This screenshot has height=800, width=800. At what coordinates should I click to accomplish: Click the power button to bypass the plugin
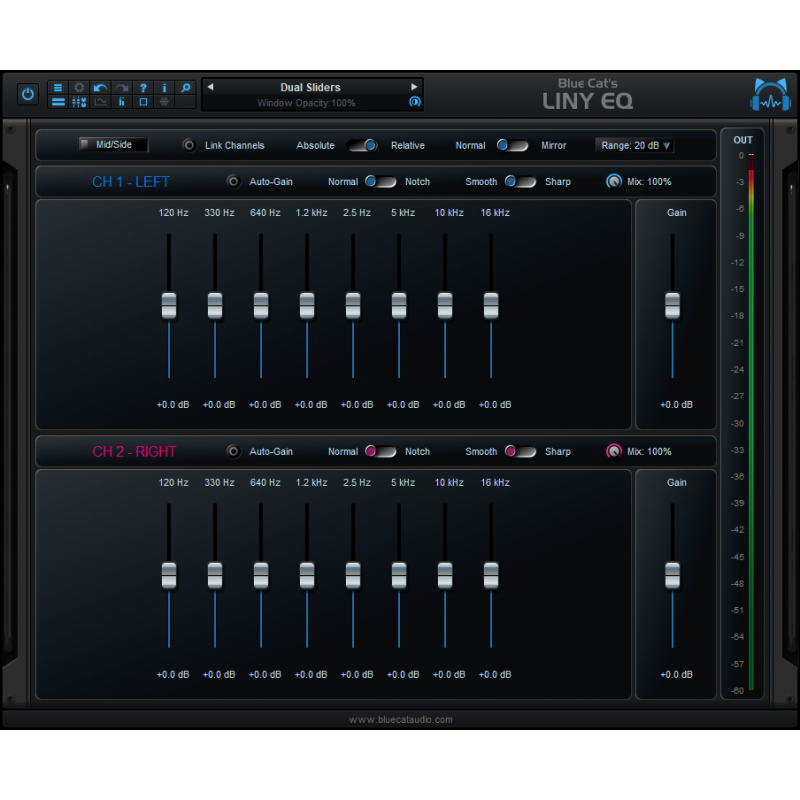click(27, 94)
